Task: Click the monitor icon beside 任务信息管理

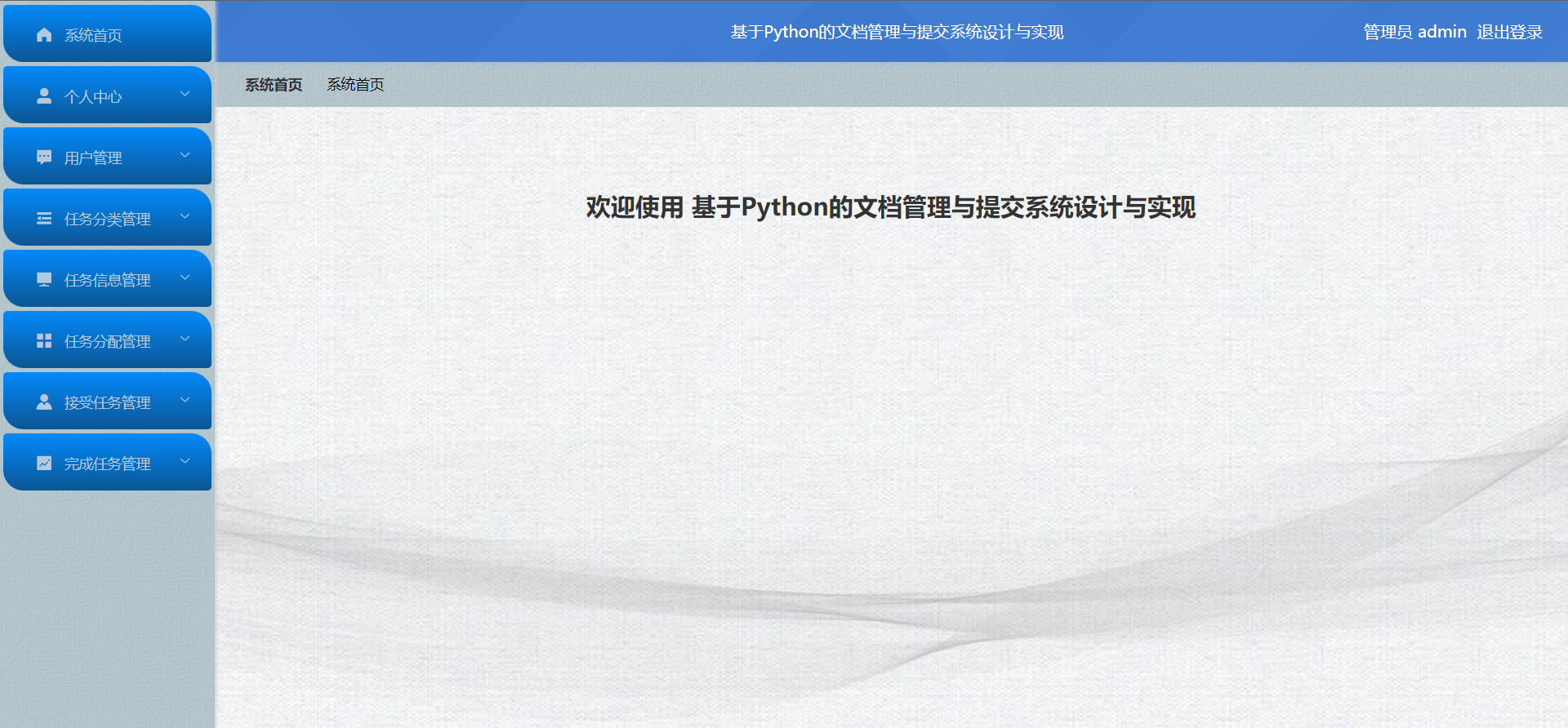Action: (44, 279)
